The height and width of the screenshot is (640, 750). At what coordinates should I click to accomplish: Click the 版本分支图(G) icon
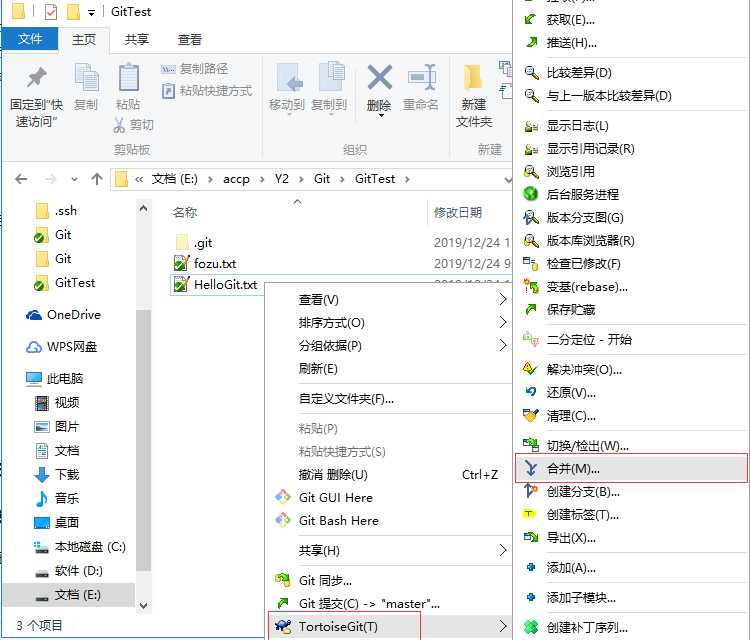[x=531, y=218]
